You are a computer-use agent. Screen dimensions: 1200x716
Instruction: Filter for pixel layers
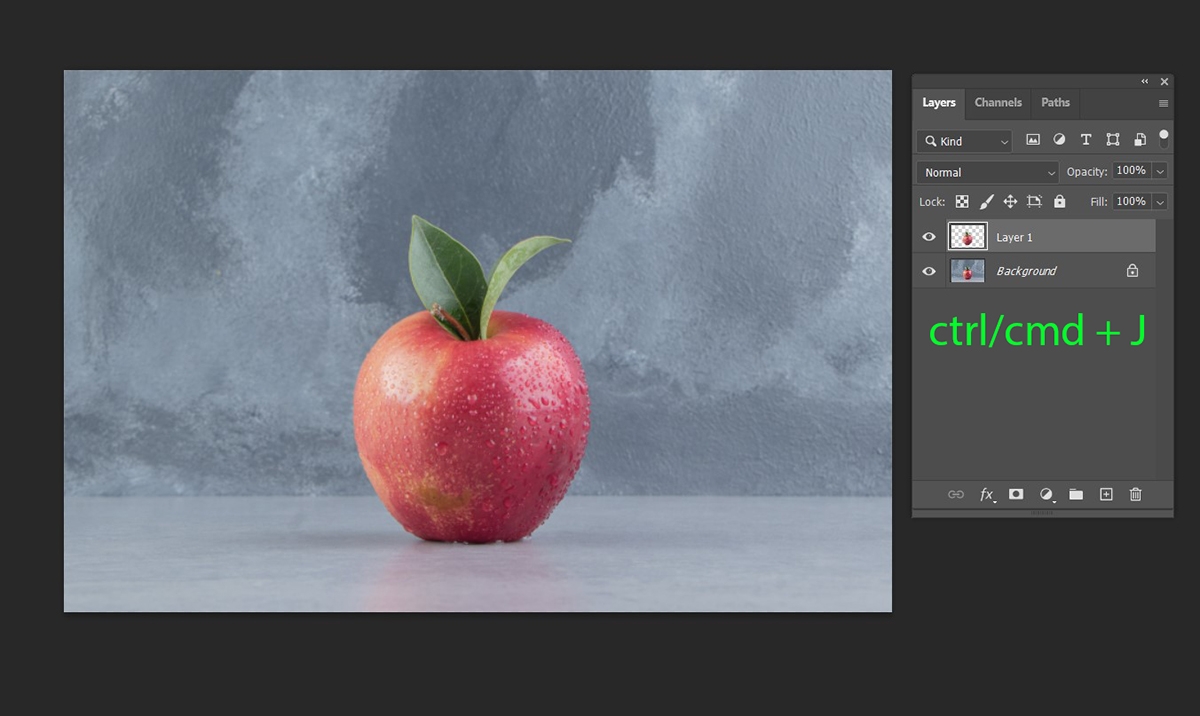click(x=1033, y=140)
